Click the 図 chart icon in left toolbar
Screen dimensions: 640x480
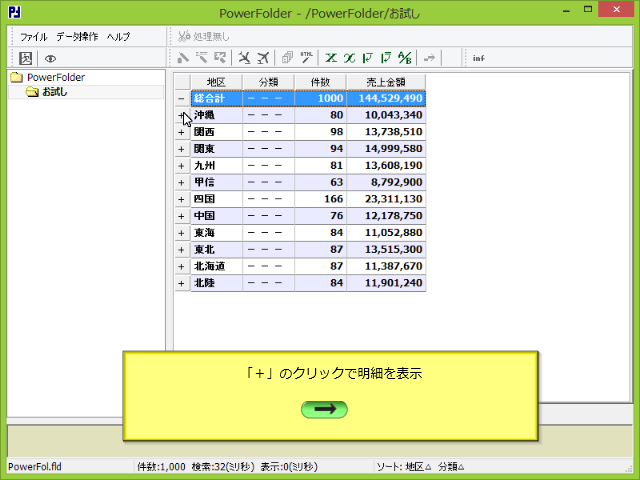click(x=25, y=58)
